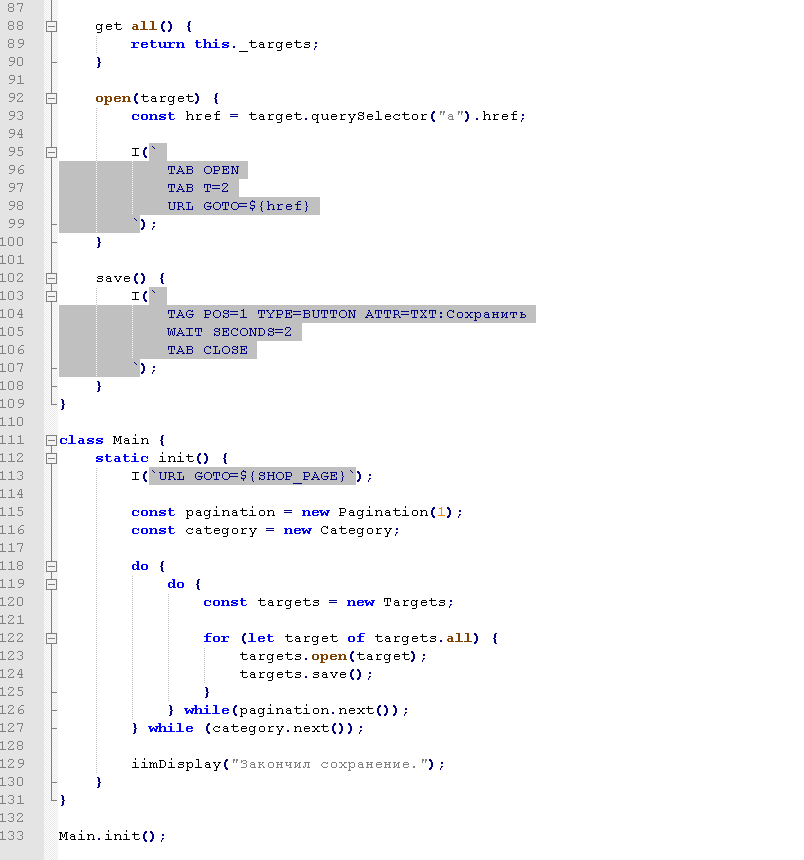
Task: Click the 'TAB OPEN' macro line
Action: (203, 170)
